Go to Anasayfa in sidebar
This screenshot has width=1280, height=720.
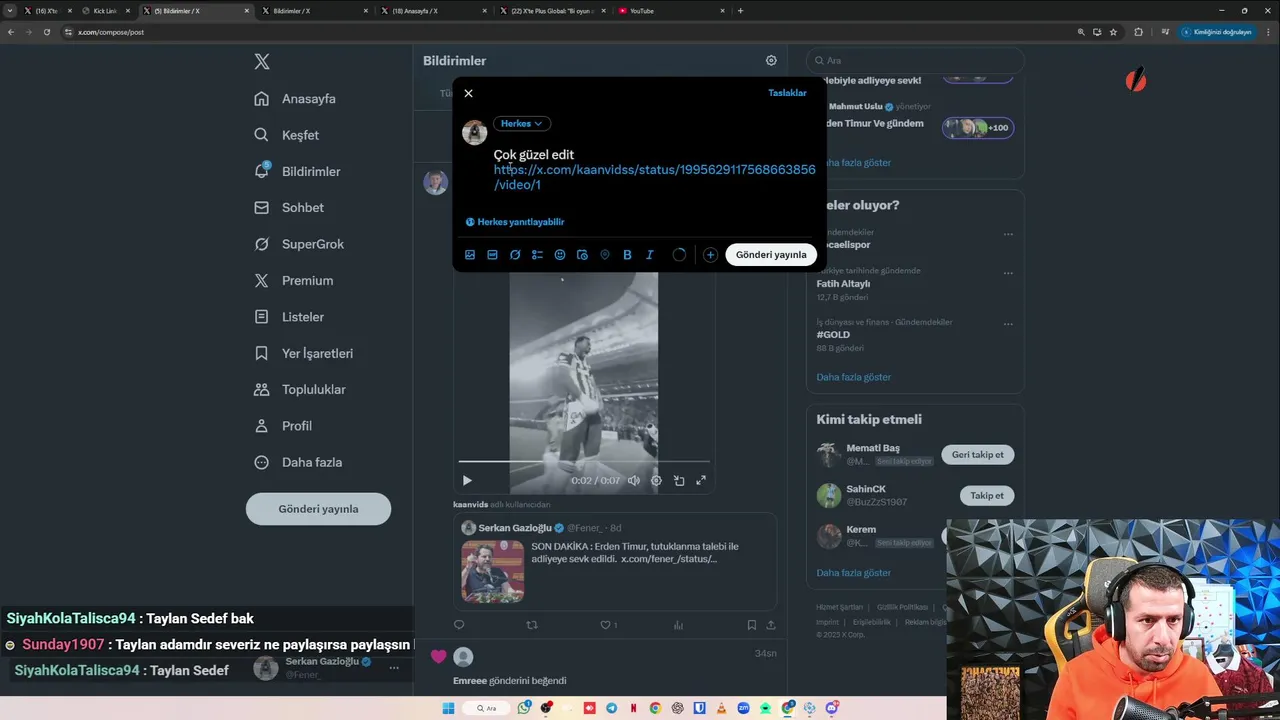pos(295,99)
